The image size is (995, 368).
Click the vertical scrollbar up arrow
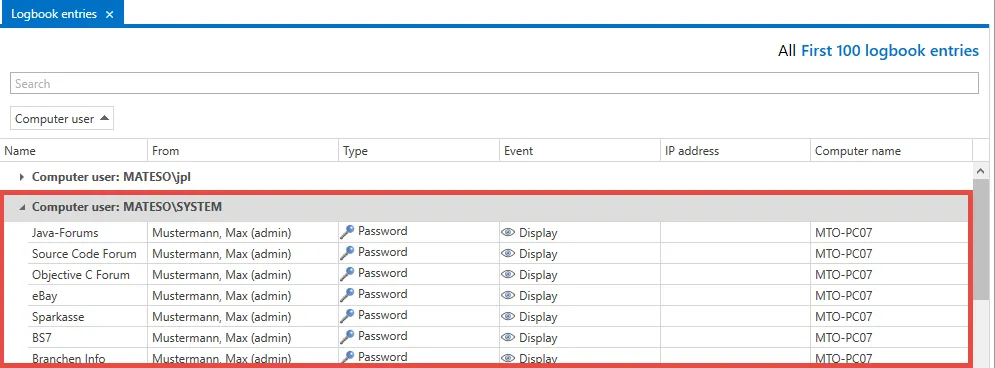coord(980,171)
